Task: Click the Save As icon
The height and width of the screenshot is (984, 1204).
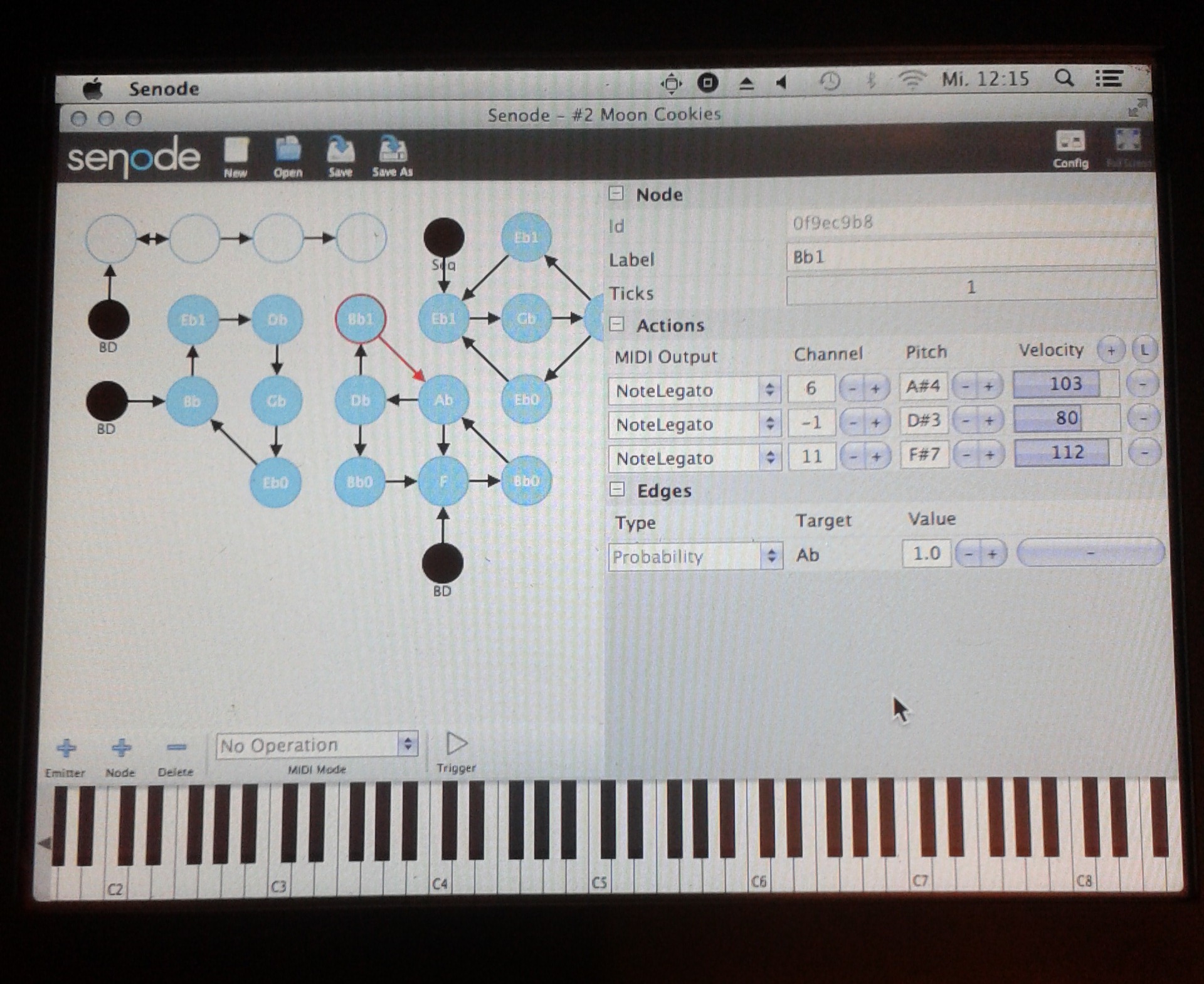Action: click(393, 151)
